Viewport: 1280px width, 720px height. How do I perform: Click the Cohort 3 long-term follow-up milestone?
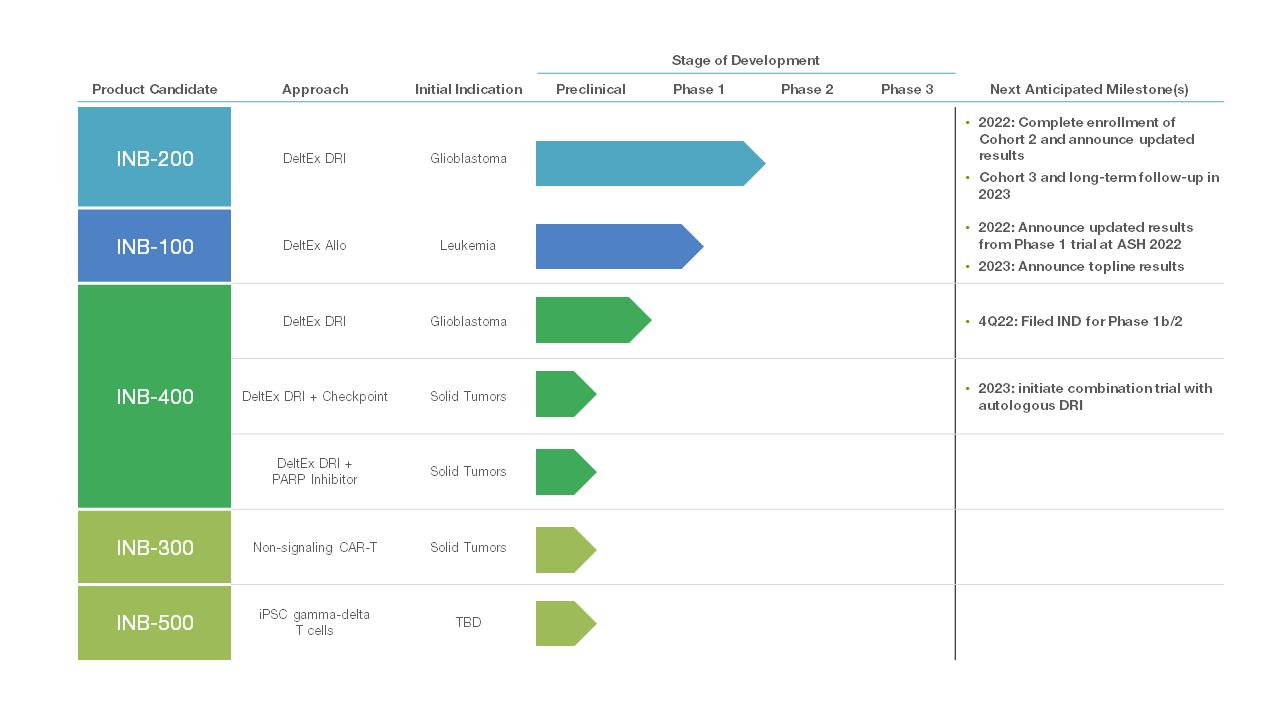(x=1098, y=186)
